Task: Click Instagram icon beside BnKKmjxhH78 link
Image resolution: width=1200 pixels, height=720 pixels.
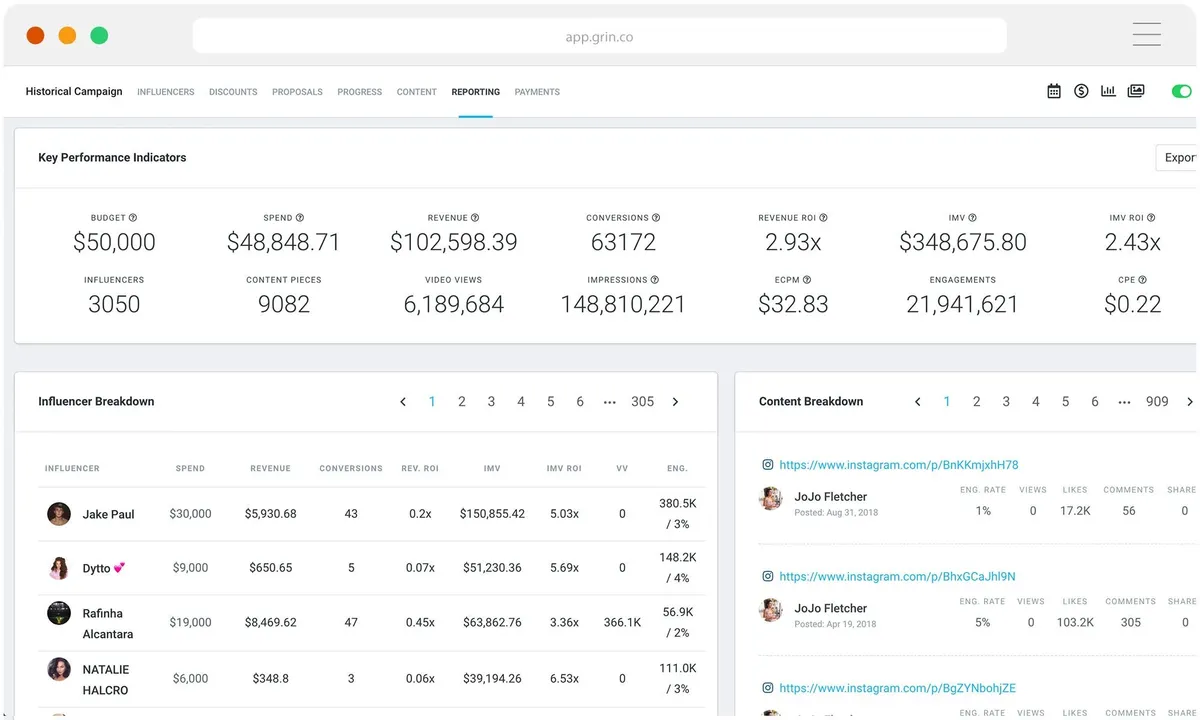Action: (768, 465)
